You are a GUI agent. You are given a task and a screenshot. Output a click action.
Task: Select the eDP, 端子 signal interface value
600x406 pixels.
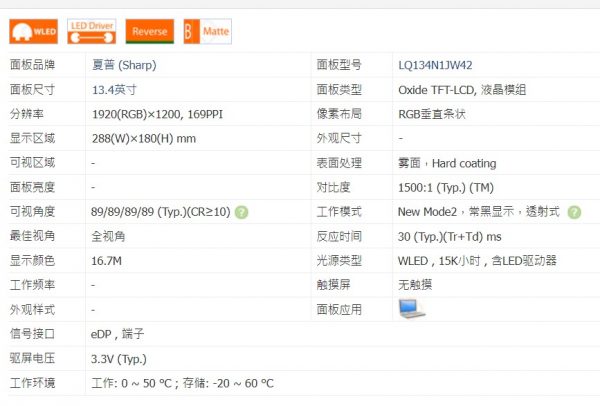117,334
